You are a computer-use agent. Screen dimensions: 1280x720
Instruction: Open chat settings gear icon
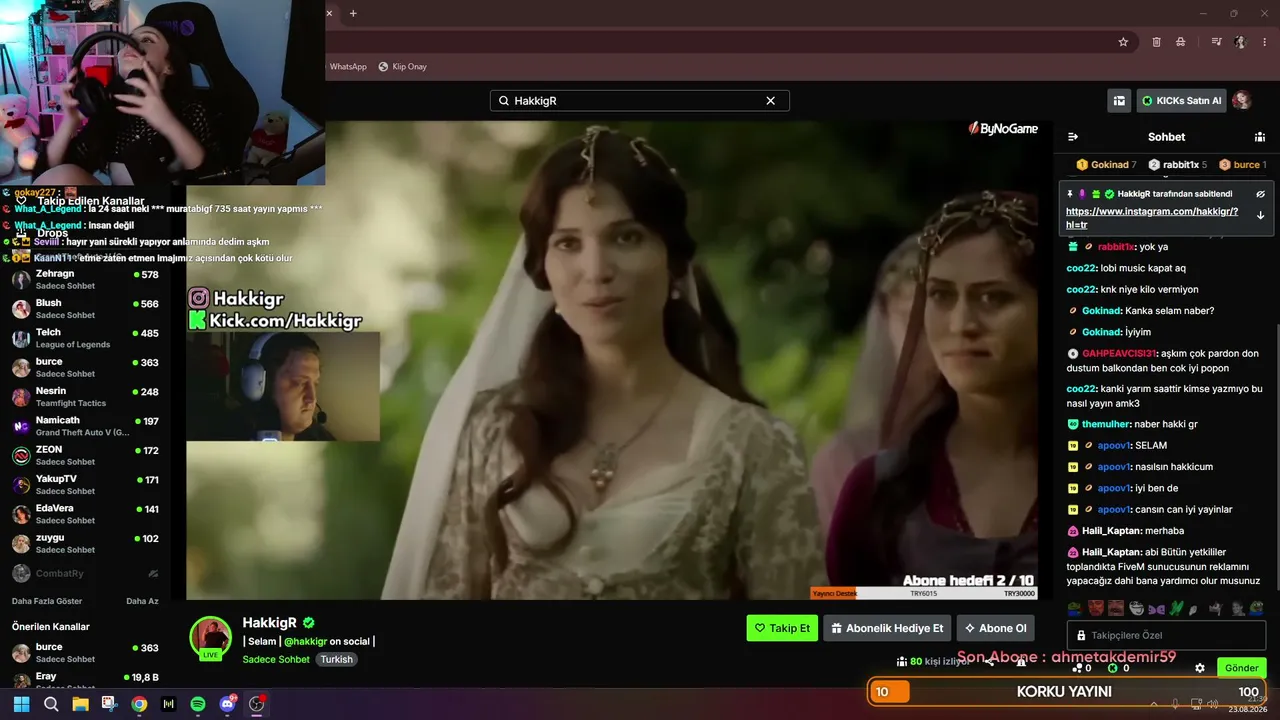coord(1200,668)
